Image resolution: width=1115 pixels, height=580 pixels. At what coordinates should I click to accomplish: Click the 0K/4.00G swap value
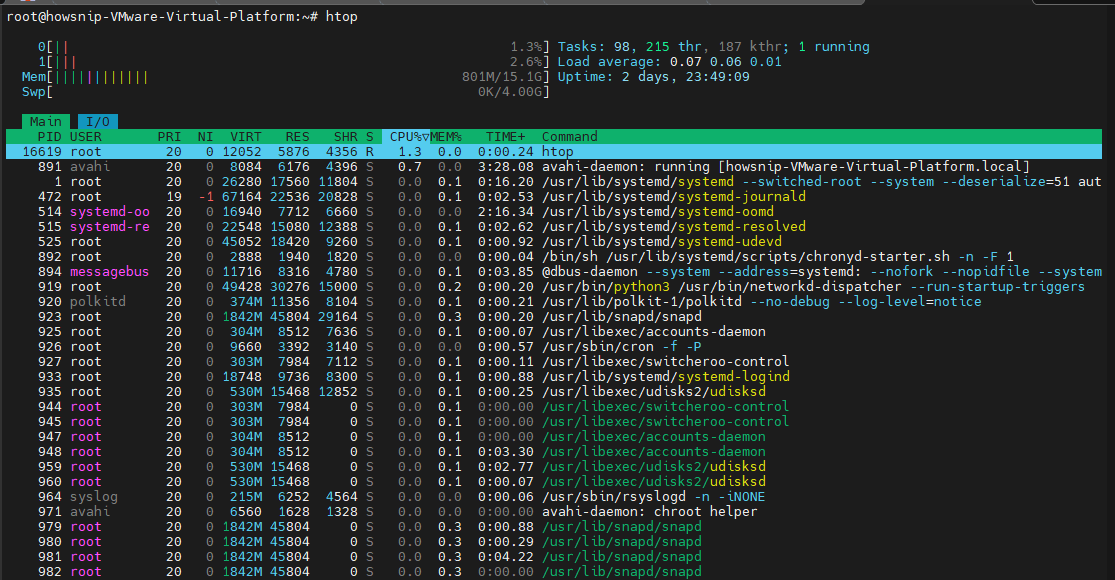click(511, 92)
